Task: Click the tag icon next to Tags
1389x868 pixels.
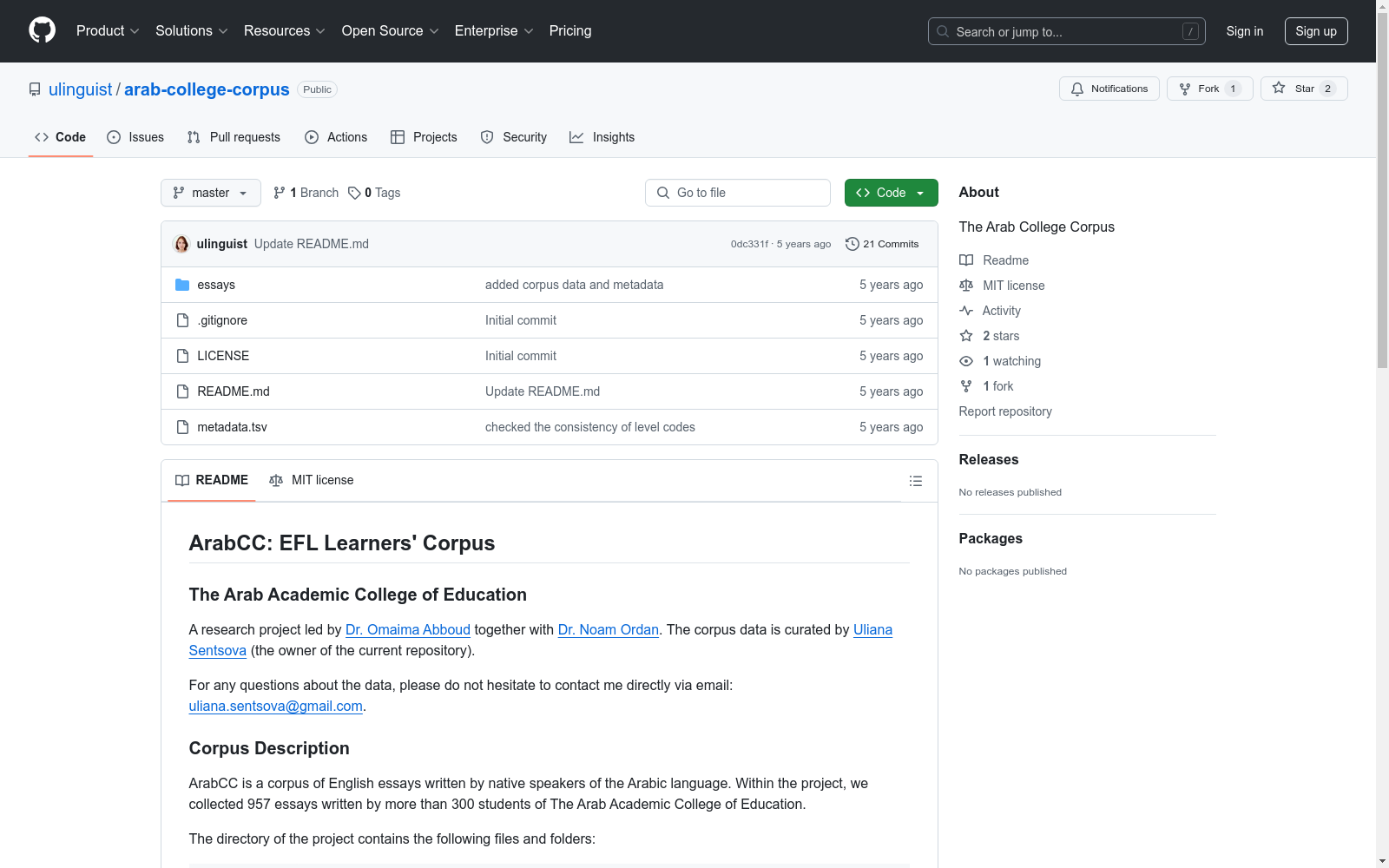Action: 354,193
